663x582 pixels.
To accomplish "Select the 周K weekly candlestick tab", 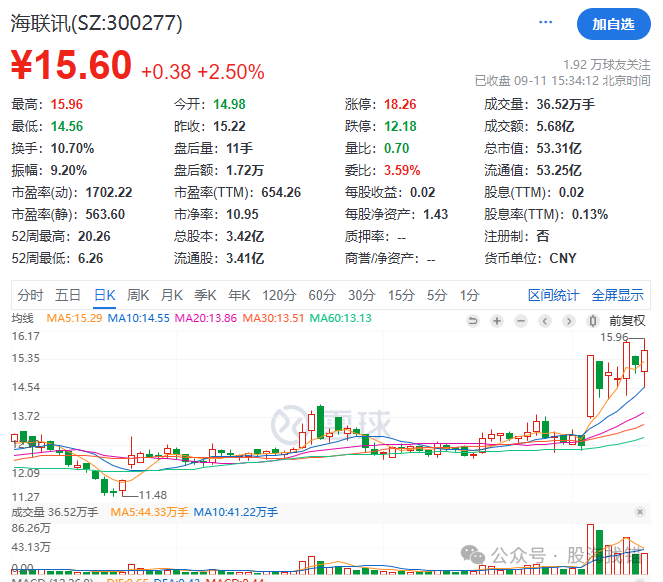I will [x=138, y=295].
